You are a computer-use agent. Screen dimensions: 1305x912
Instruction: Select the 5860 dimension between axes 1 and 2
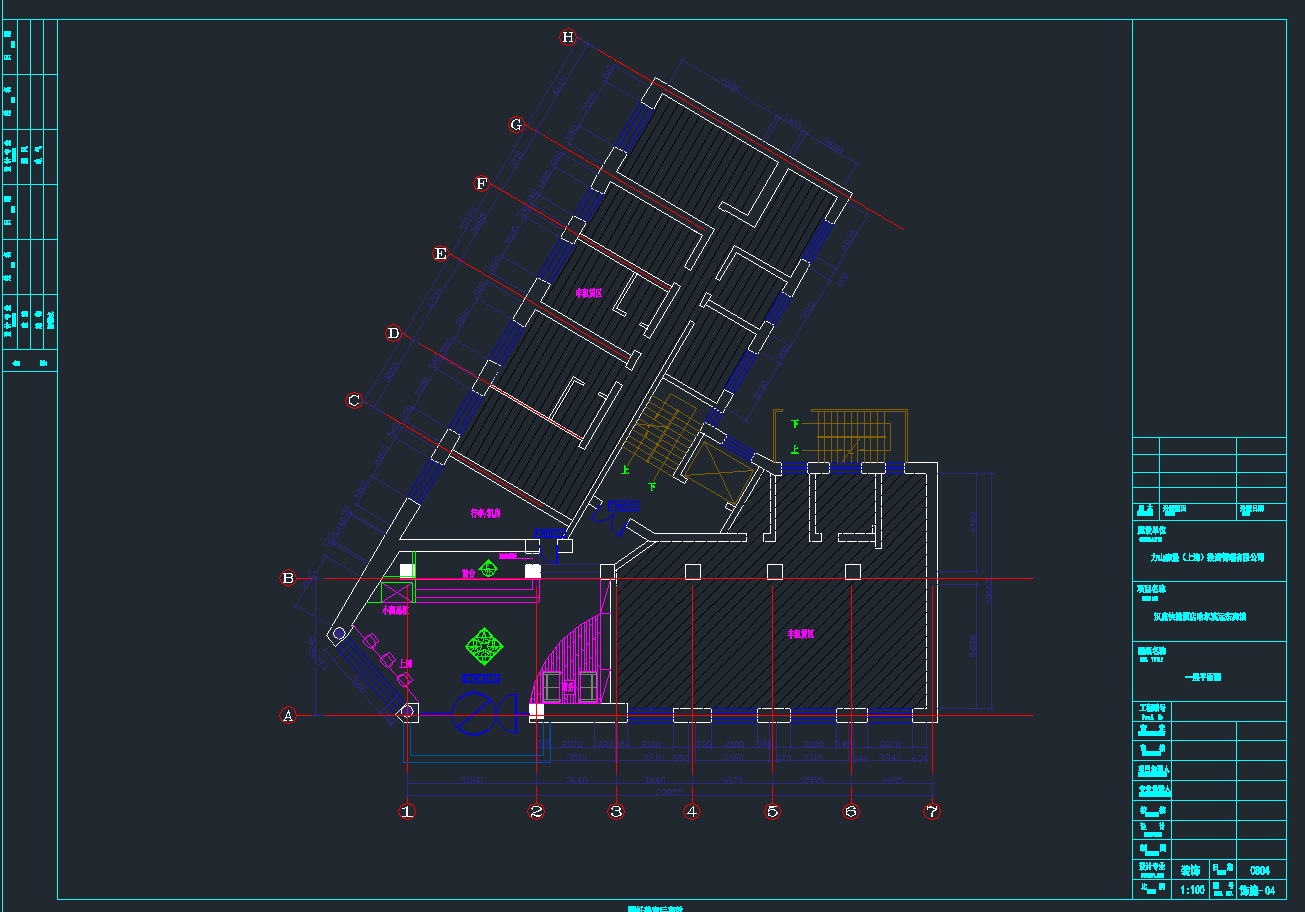click(x=471, y=779)
